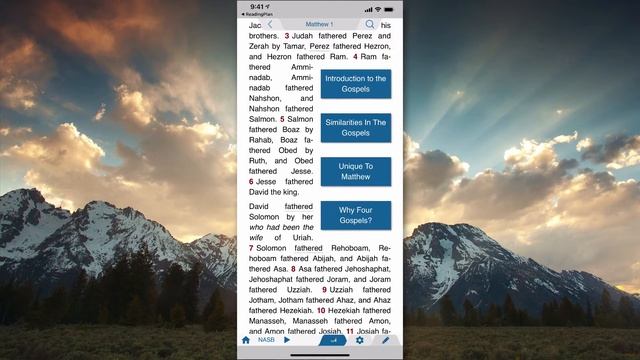
Task: Open settings with the gear icon
Action: point(360,340)
